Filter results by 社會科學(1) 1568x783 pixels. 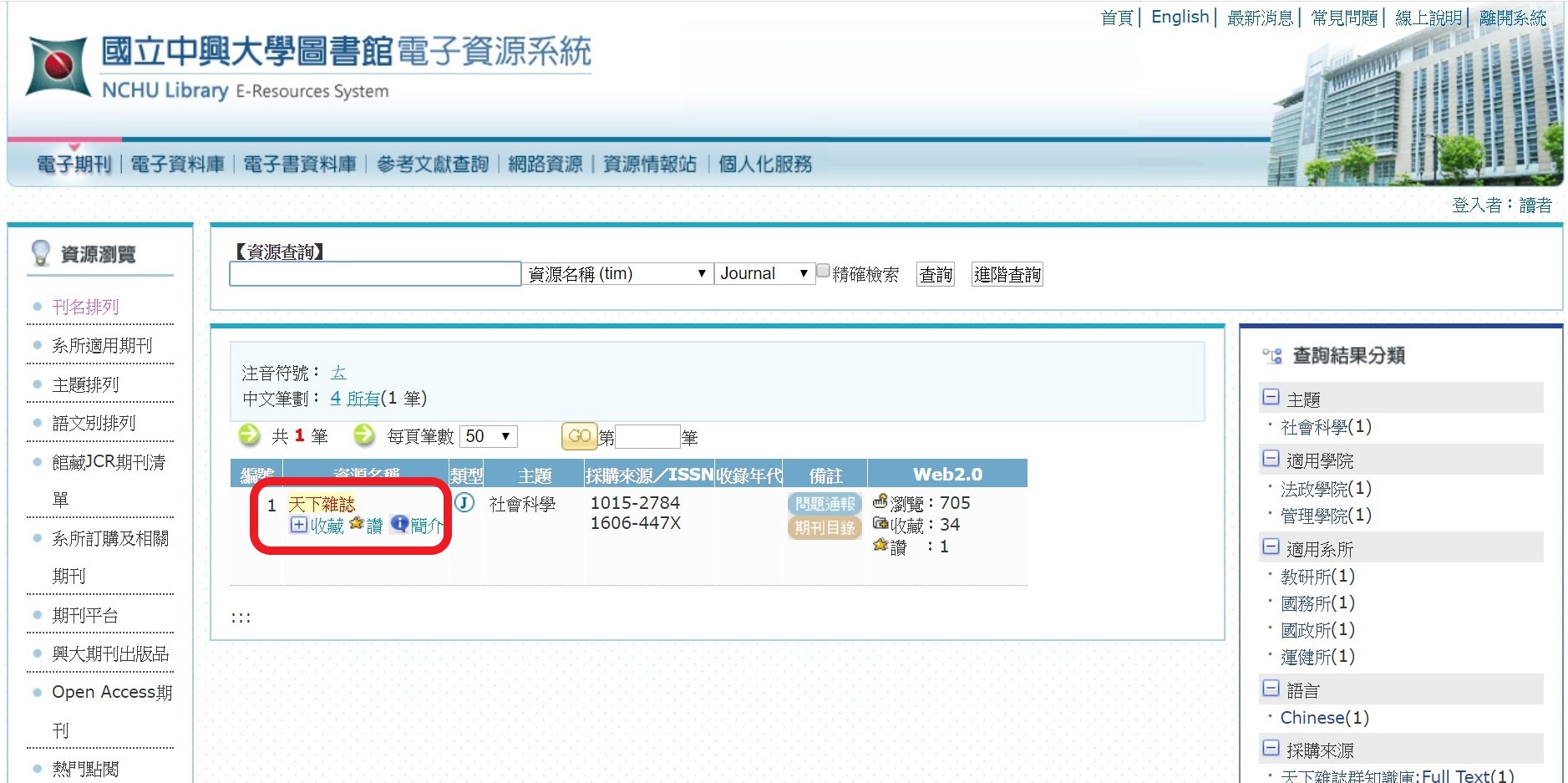pyautogui.click(x=1326, y=427)
